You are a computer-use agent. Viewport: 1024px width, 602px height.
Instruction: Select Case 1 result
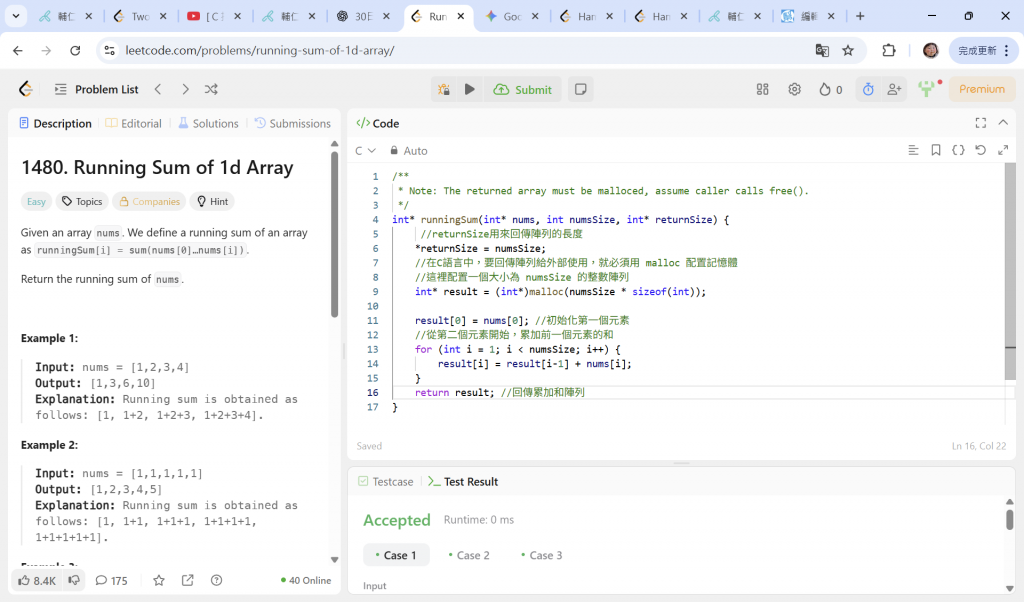[396, 555]
